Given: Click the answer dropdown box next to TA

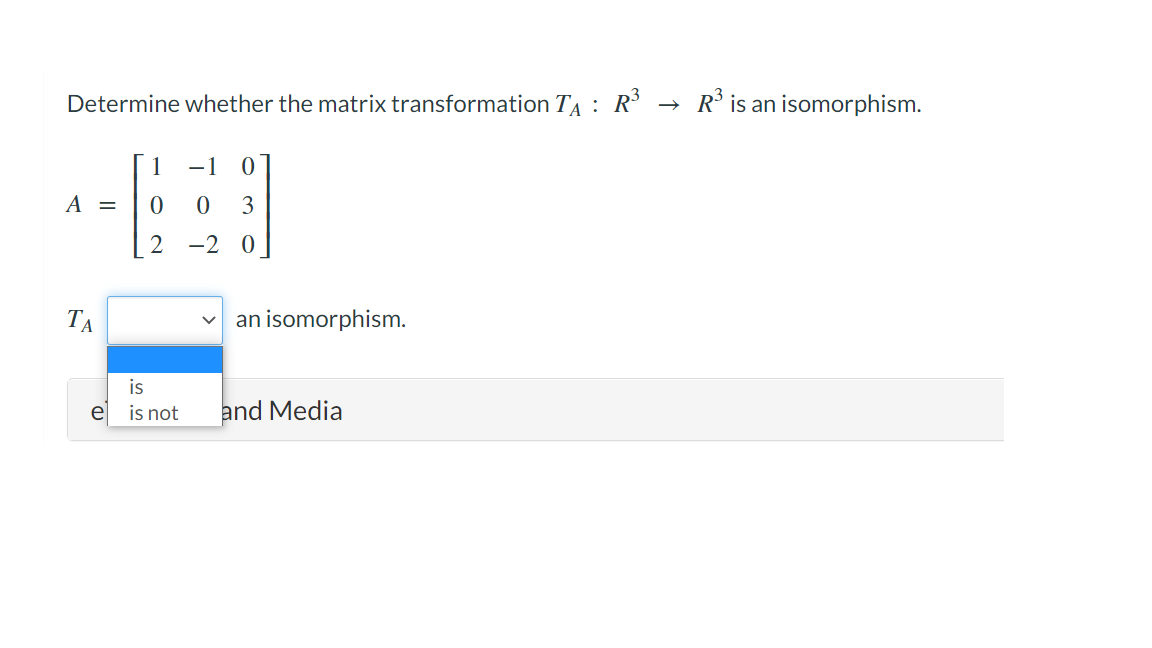Looking at the screenshot, I should click(x=160, y=319).
